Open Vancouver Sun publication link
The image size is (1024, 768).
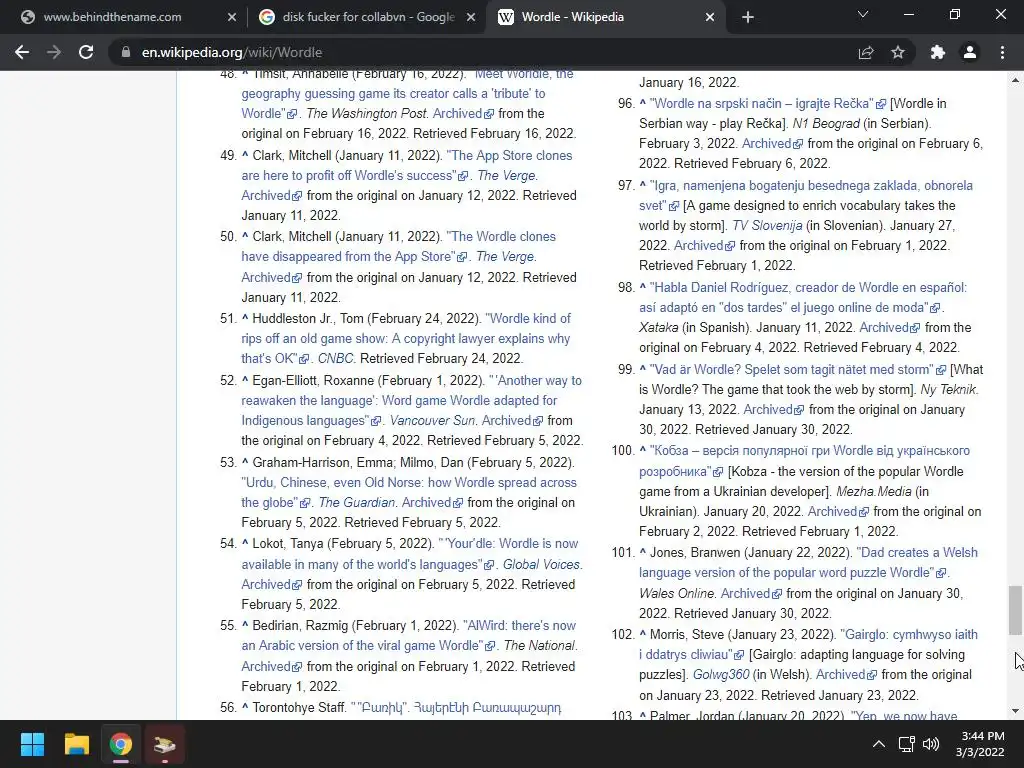[432, 421]
